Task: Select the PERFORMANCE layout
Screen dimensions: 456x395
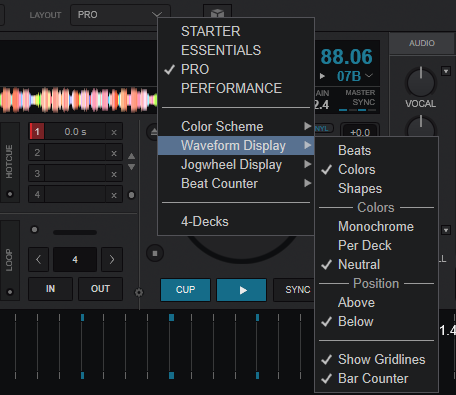Action: (231, 88)
